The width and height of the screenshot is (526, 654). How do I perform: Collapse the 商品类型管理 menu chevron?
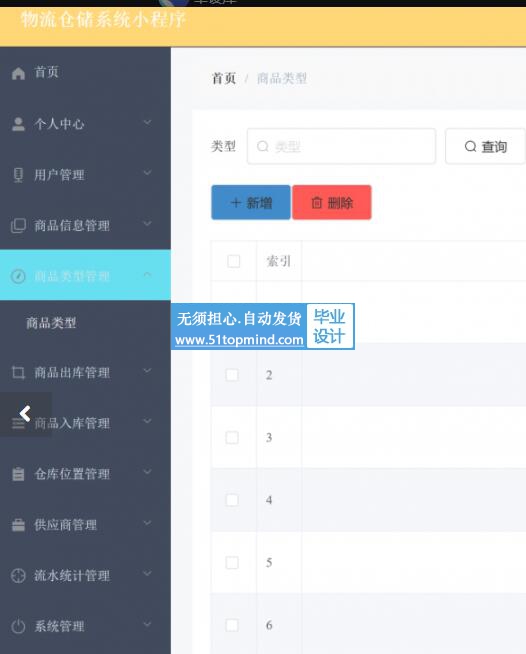pos(147,274)
